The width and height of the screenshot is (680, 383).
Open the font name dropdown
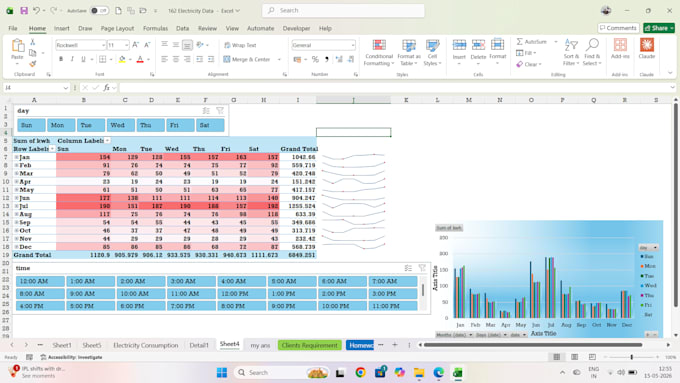coord(103,45)
